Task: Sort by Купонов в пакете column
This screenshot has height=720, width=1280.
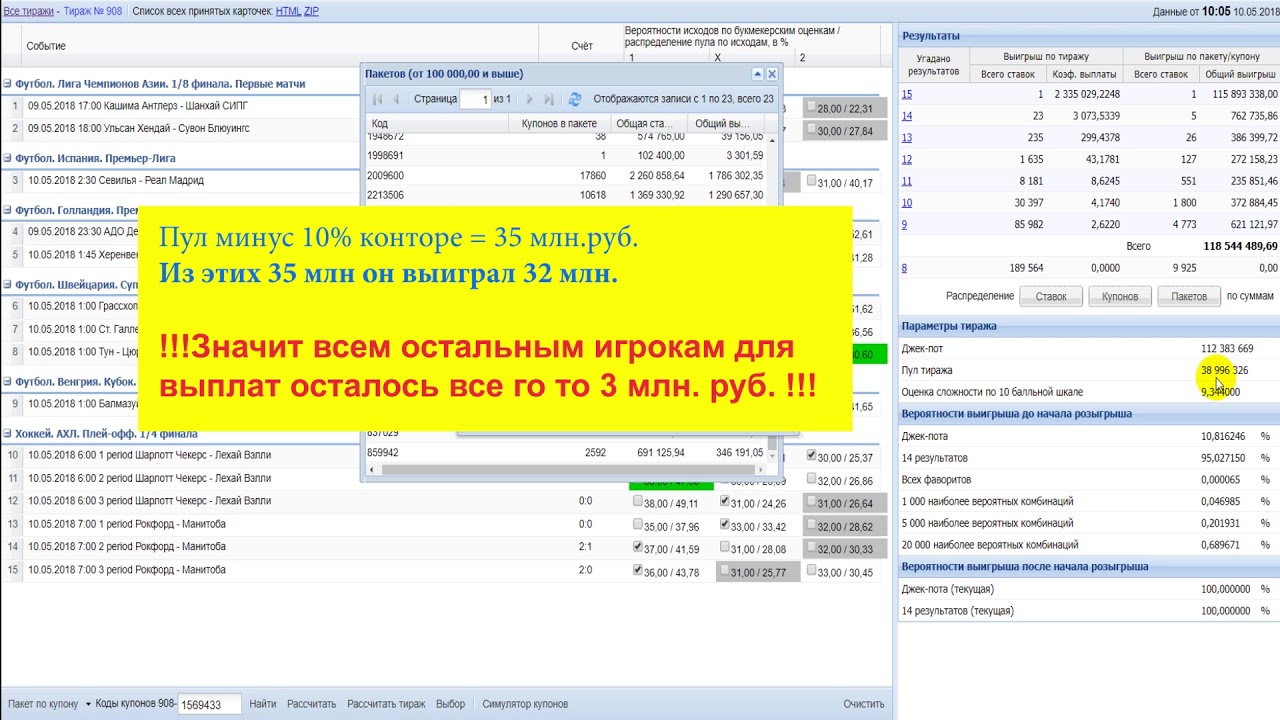Action: click(x=559, y=123)
